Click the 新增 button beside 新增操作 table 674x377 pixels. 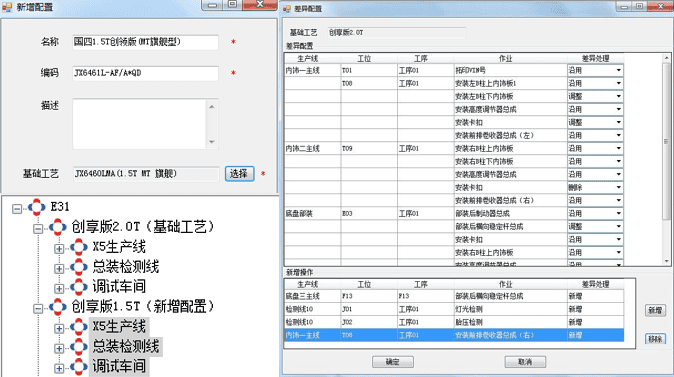(x=655, y=310)
